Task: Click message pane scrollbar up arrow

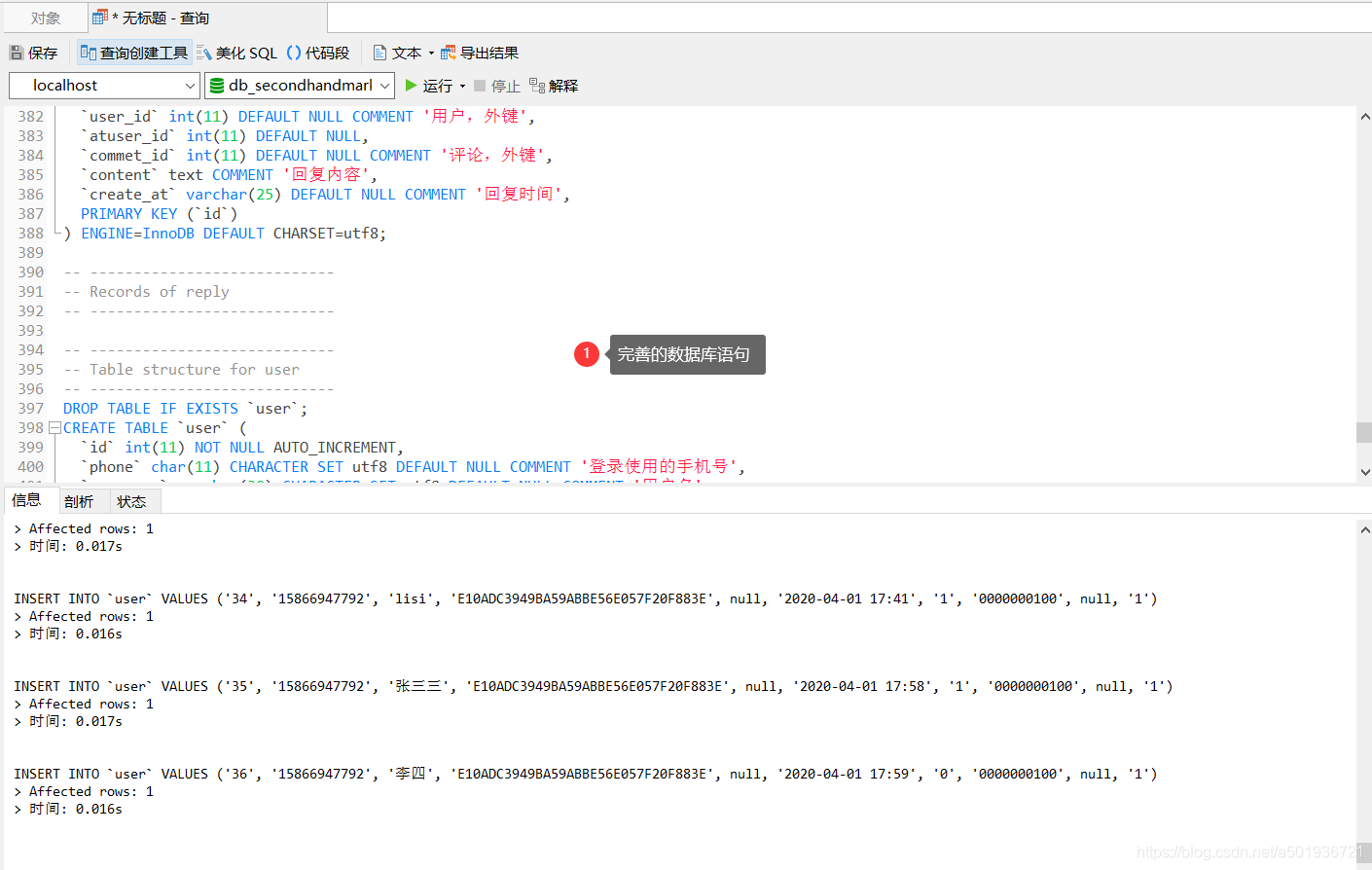Action: pos(1364,530)
